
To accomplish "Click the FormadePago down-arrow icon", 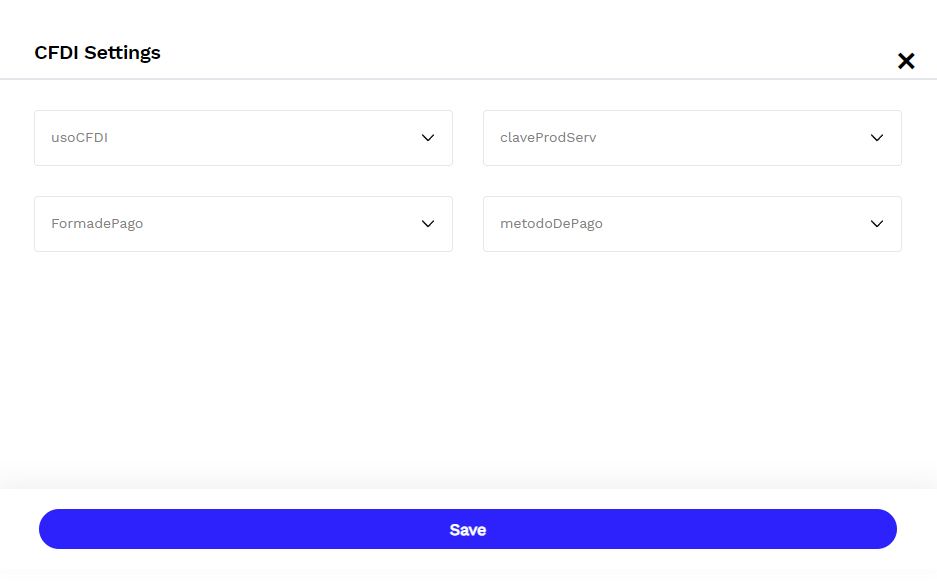I will click(427, 223).
